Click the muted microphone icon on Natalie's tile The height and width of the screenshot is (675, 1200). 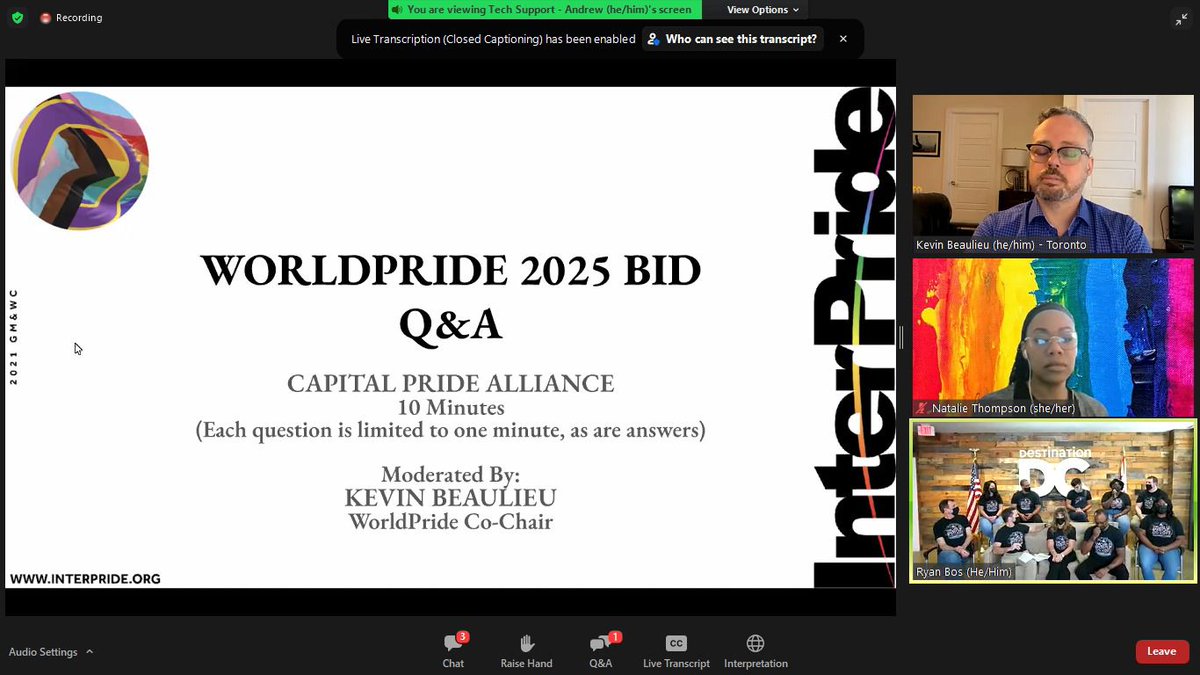(x=922, y=409)
